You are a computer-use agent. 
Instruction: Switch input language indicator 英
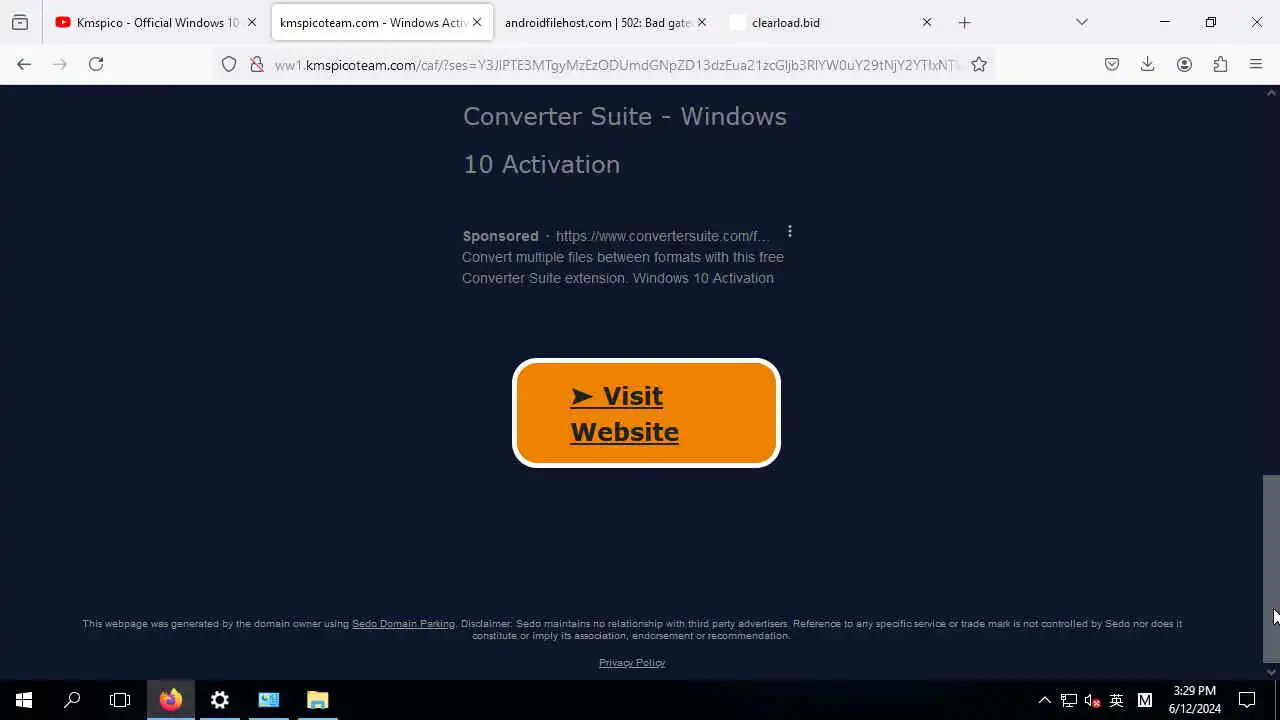point(1117,700)
